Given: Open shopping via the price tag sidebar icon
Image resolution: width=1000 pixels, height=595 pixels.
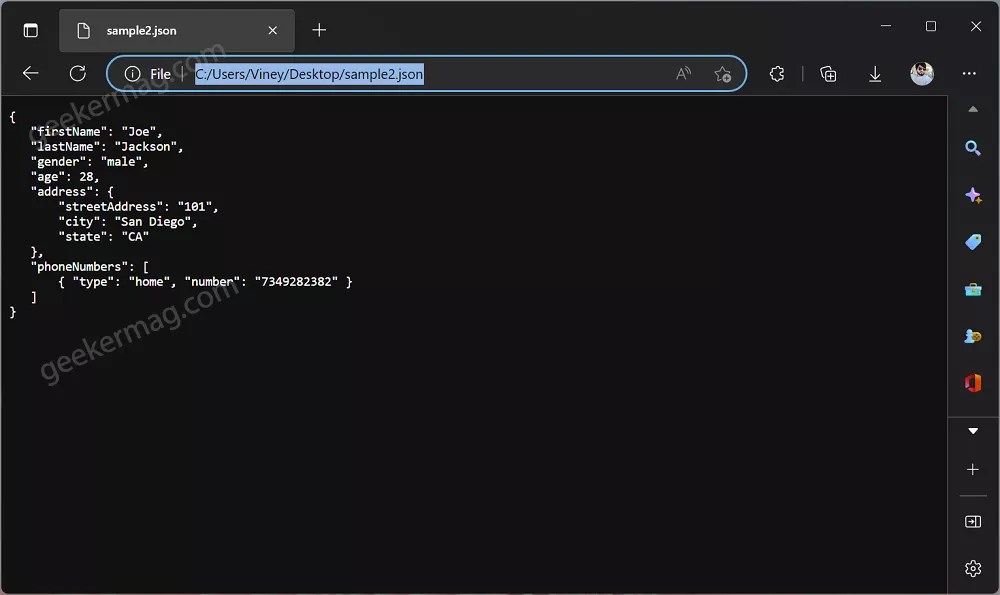Looking at the screenshot, I should point(972,242).
